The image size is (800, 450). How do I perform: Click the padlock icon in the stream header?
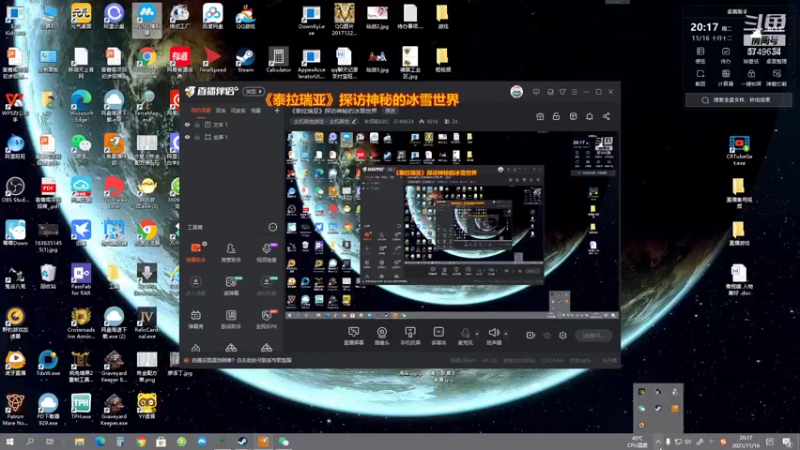556,116
